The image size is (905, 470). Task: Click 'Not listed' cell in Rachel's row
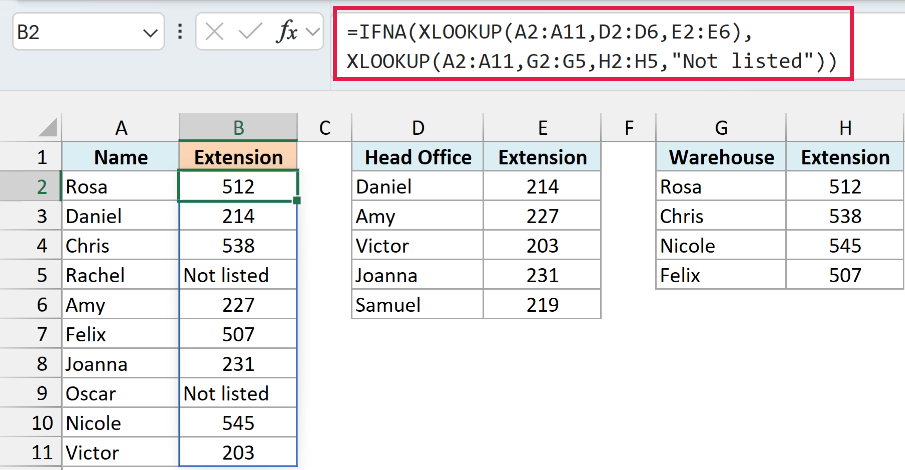point(238,275)
